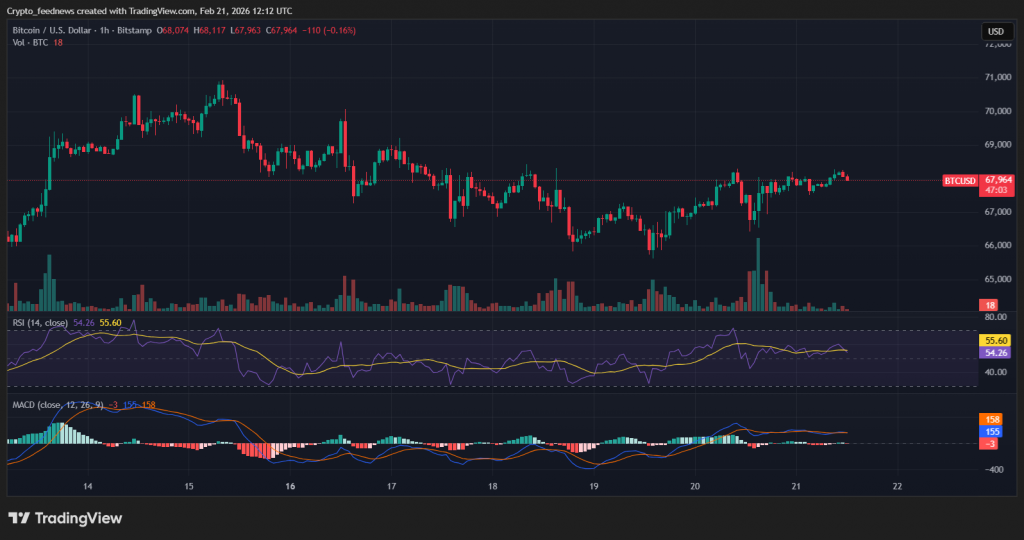Image resolution: width=1024 pixels, height=540 pixels.
Task: Click the low value L67,963
Action: point(246,30)
